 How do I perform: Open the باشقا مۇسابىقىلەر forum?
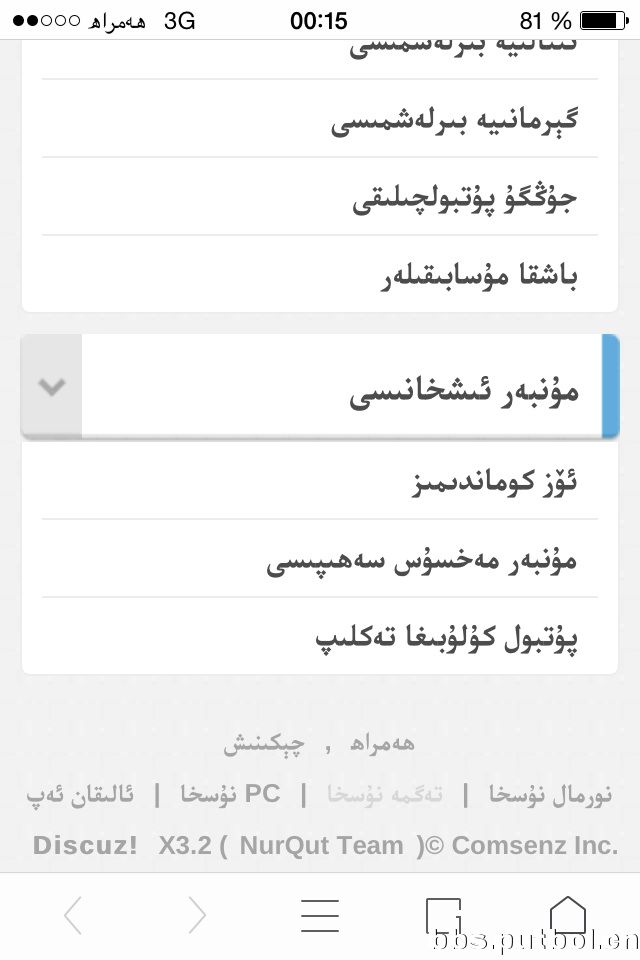point(320,274)
